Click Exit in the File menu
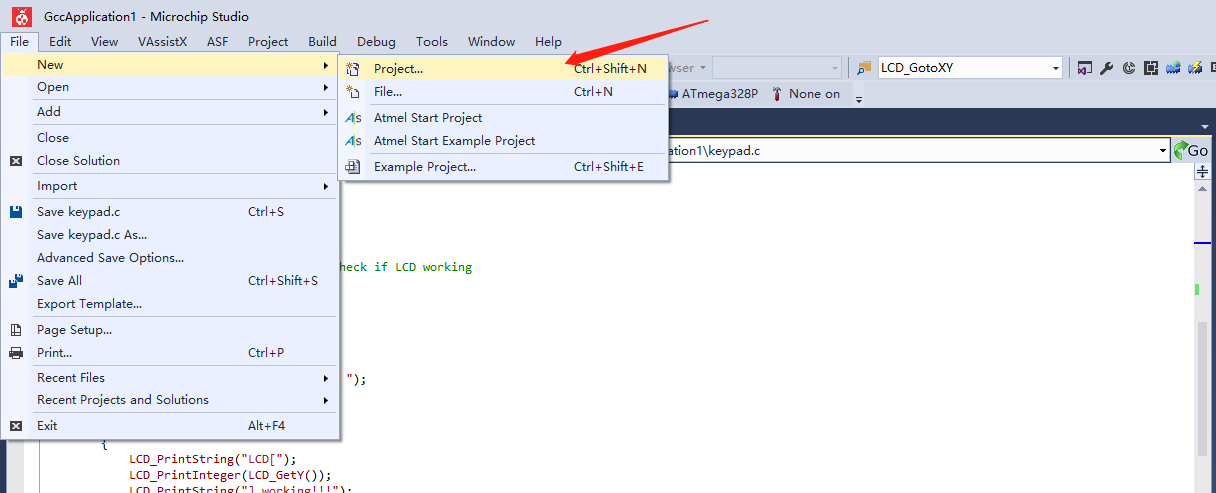Screen dimensions: 1216x493 pyautogui.click(x=170, y=425)
